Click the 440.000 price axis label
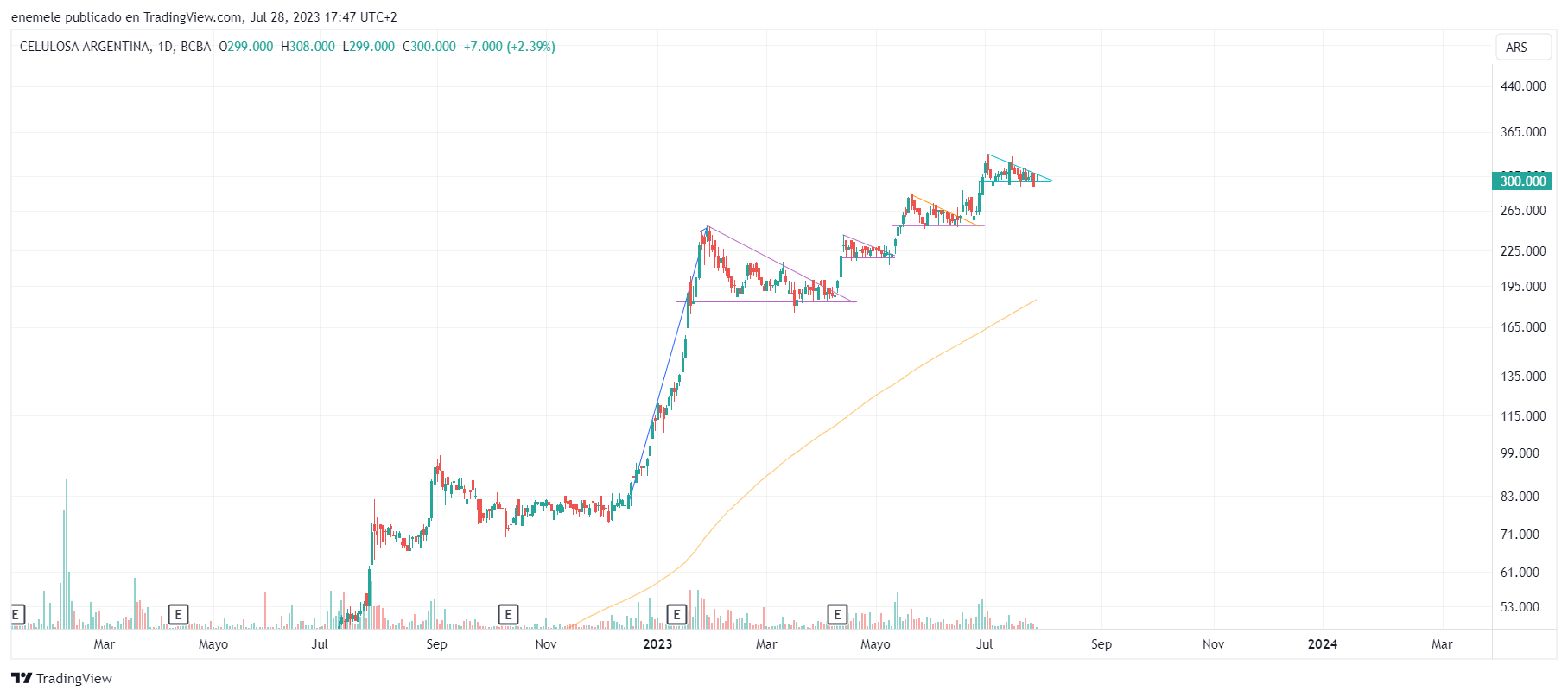1568x697 pixels. coord(1522,86)
